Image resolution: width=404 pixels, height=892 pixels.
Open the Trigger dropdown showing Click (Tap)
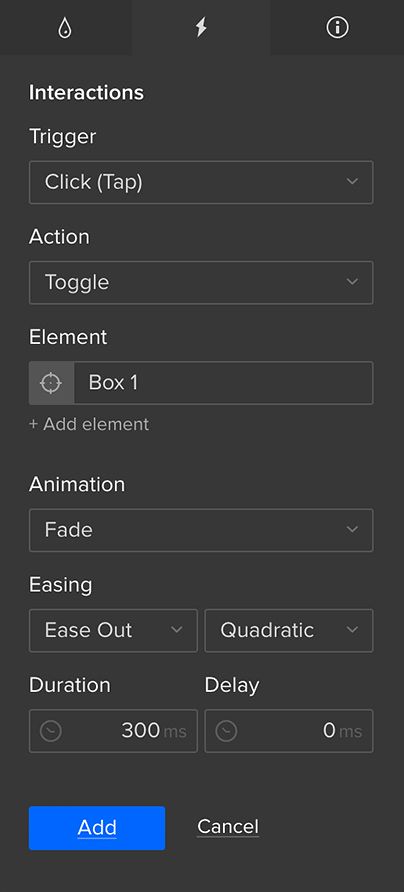pyautogui.click(x=201, y=182)
